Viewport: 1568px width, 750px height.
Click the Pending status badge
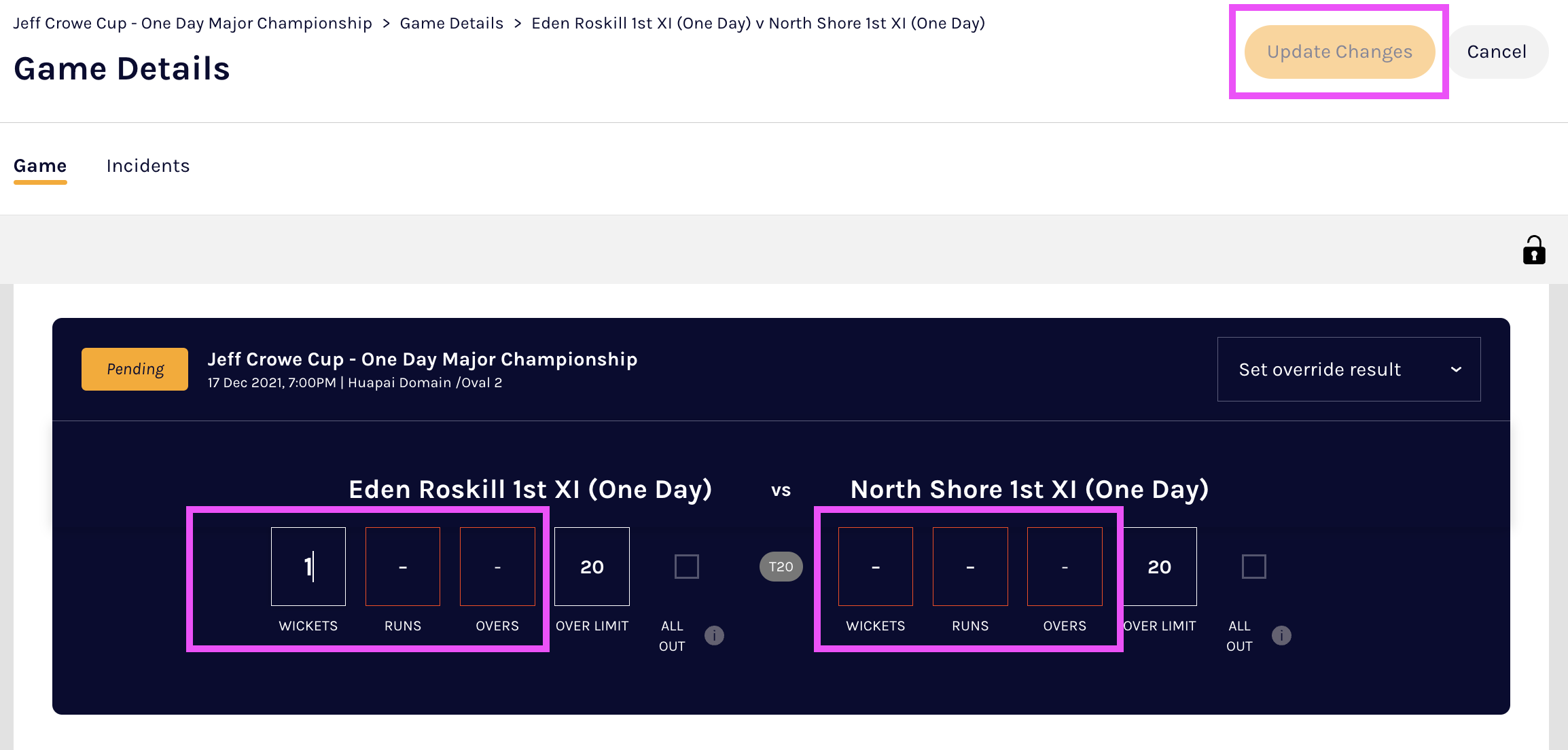pos(135,369)
